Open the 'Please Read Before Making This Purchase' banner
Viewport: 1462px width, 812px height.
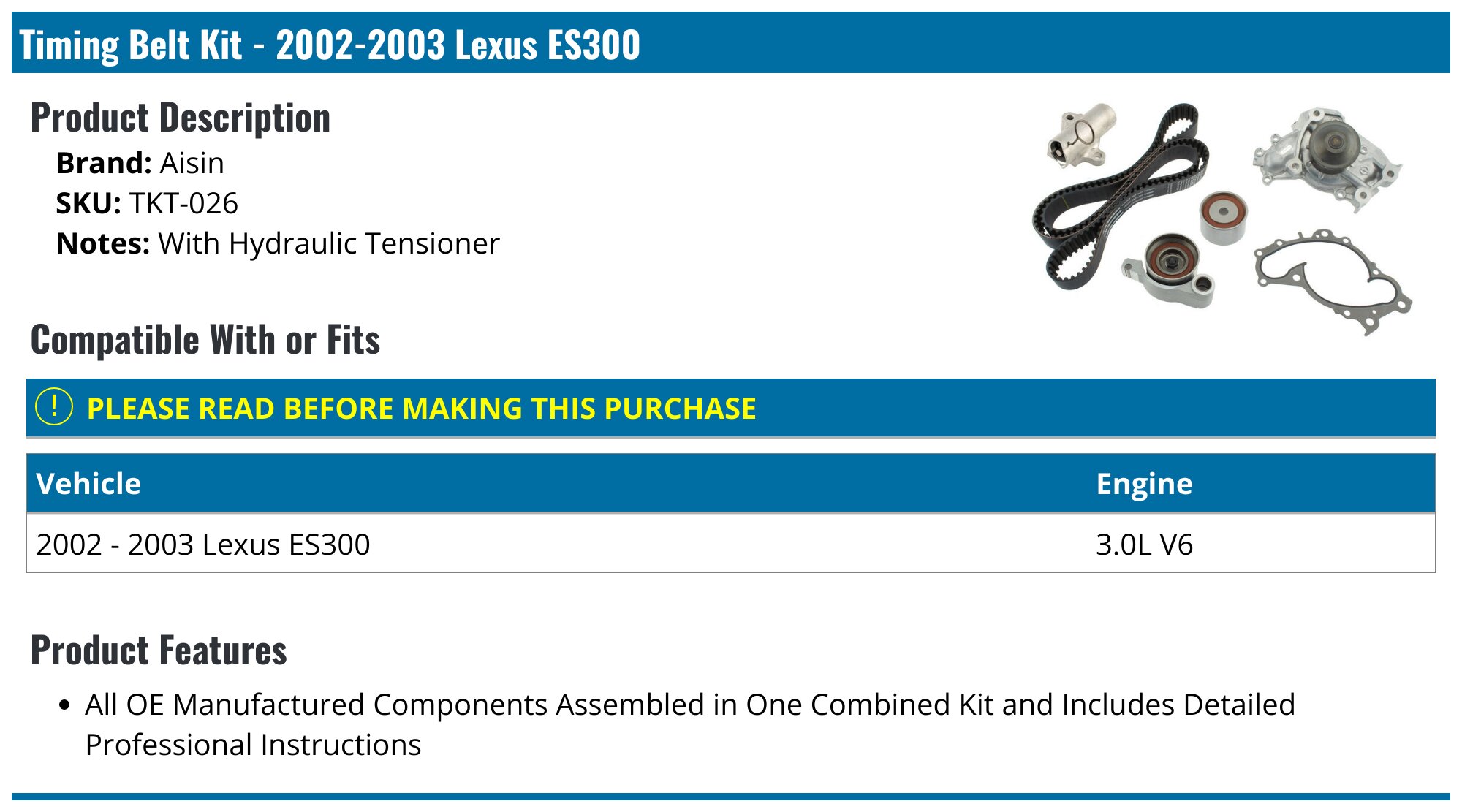tap(421, 409)
